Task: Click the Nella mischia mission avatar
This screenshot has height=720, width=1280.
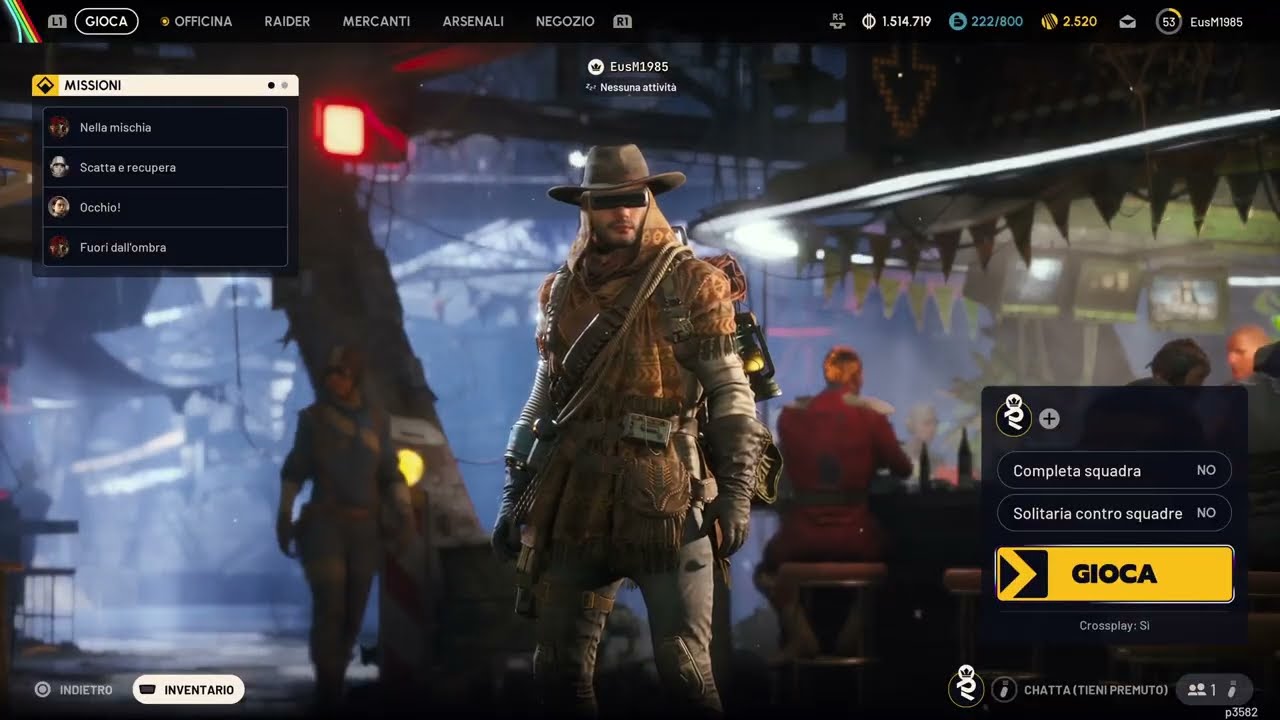Action: point(59,127)
